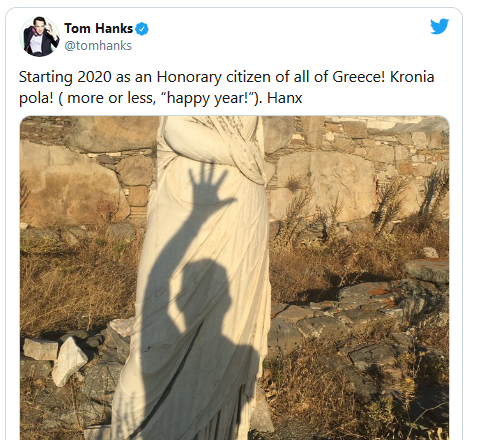
Task: Select the word "Greece!" in the tweet
Action: 359,77
